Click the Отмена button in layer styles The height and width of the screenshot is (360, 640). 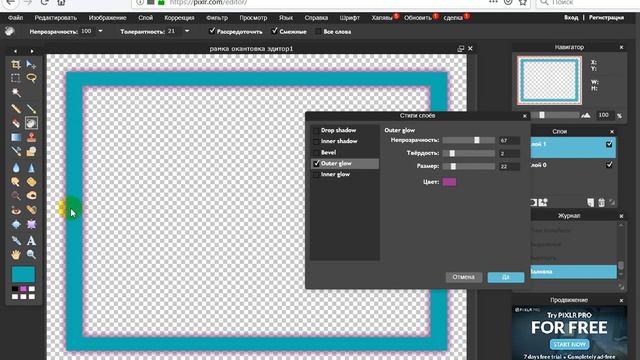464,277
